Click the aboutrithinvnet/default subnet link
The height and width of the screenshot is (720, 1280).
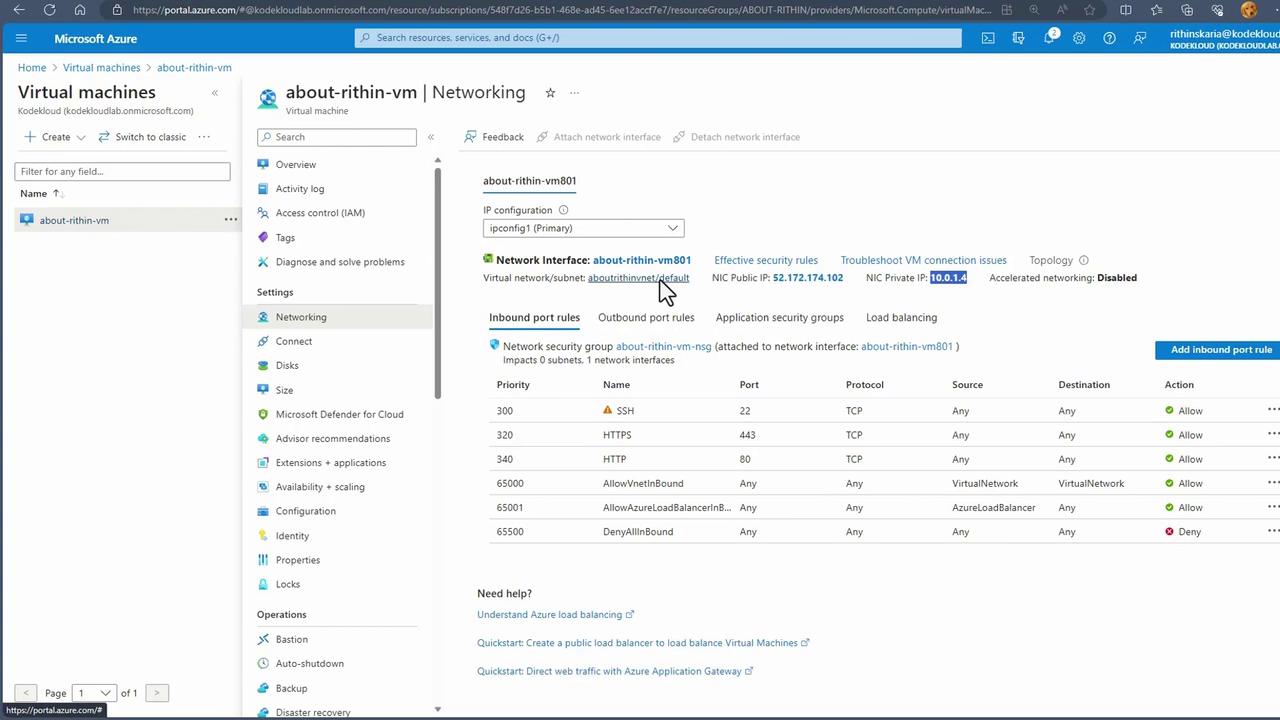[x=638, y=278]
